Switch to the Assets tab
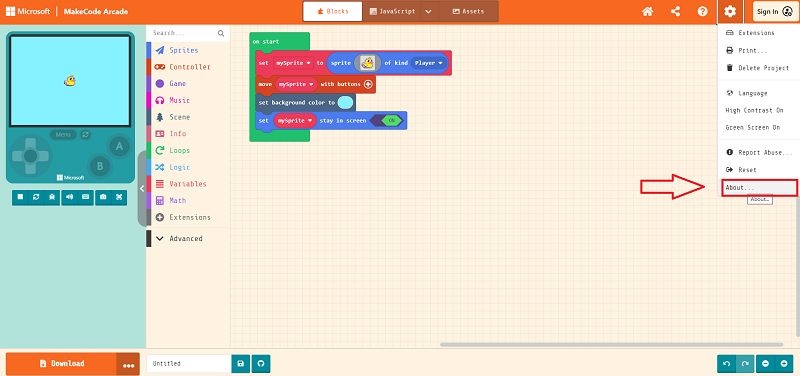The height and width of the screenshot is (376, 800). click(468, 11)
